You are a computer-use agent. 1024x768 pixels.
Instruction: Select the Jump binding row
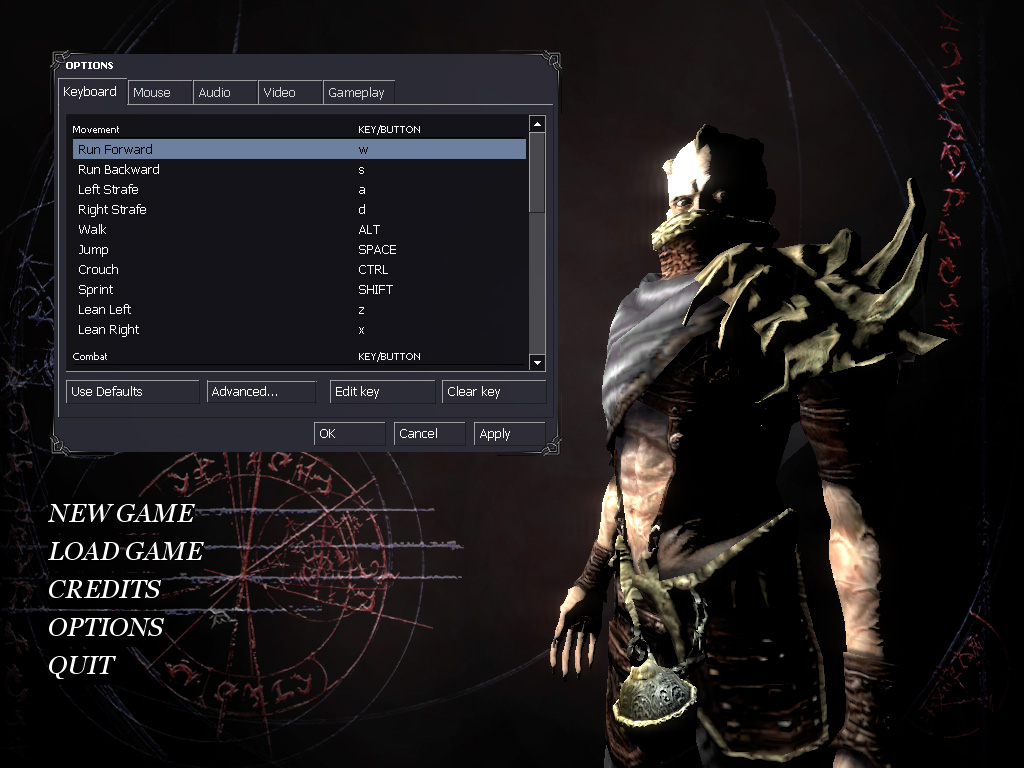pyautogui.click(x=299, y=249)
